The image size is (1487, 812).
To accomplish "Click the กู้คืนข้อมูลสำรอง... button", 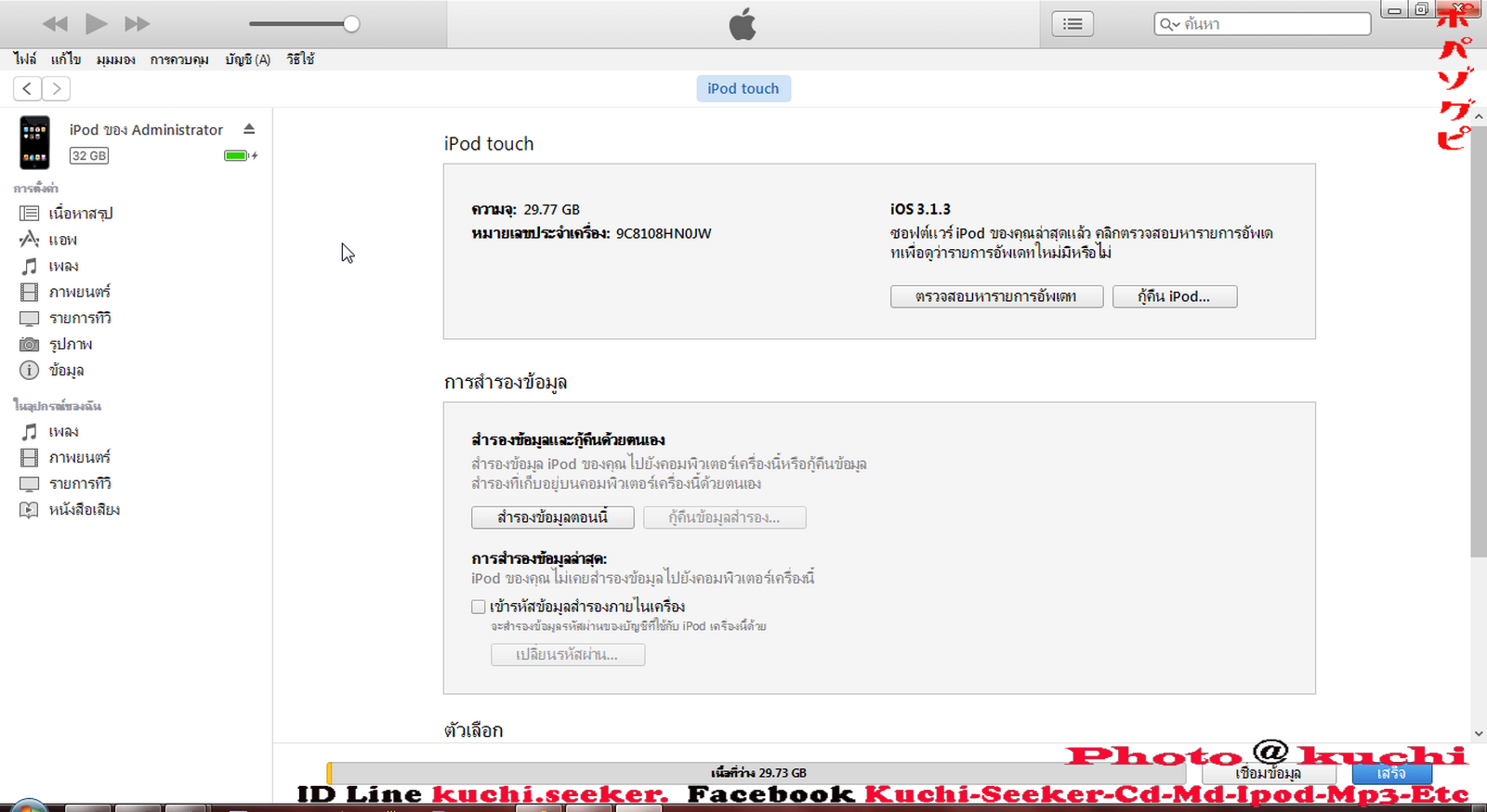I will (725, 517).
